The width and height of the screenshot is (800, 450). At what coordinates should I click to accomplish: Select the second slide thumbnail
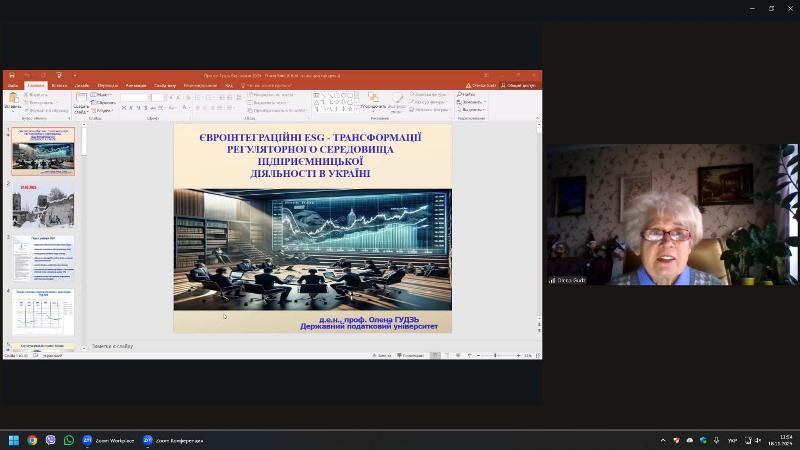(x=43, y=205)
